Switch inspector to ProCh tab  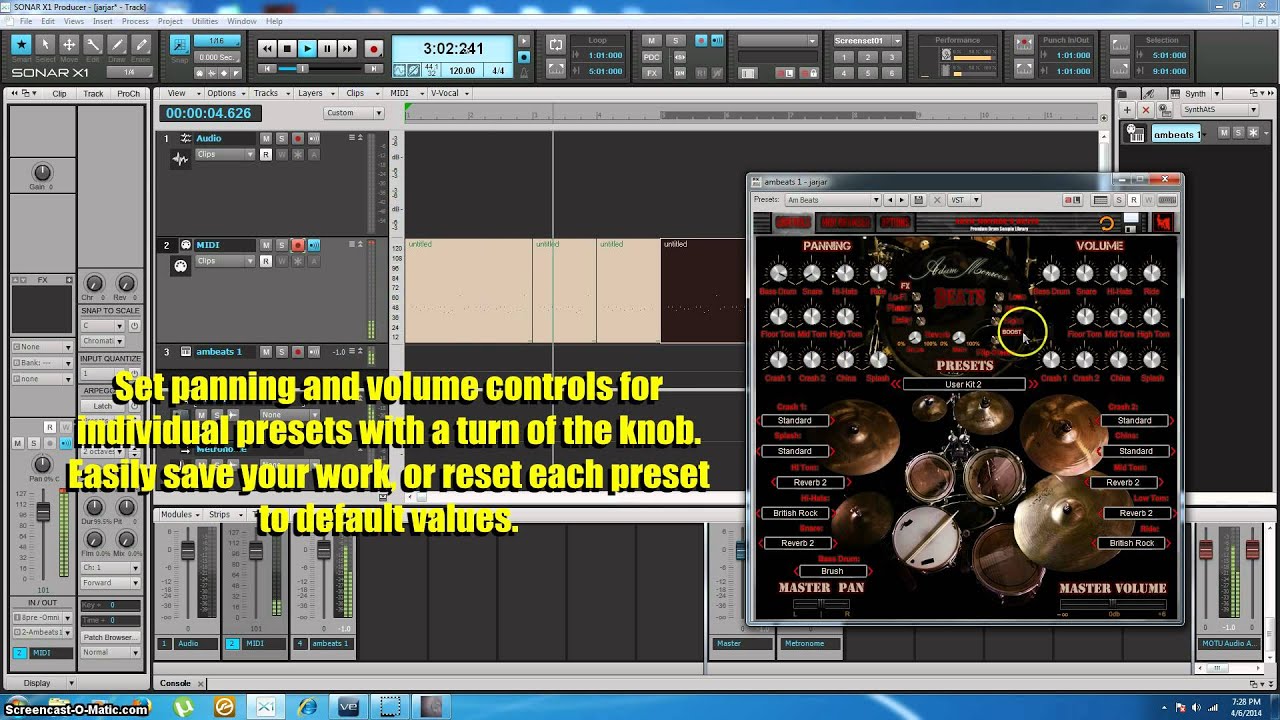coord(128,93)
